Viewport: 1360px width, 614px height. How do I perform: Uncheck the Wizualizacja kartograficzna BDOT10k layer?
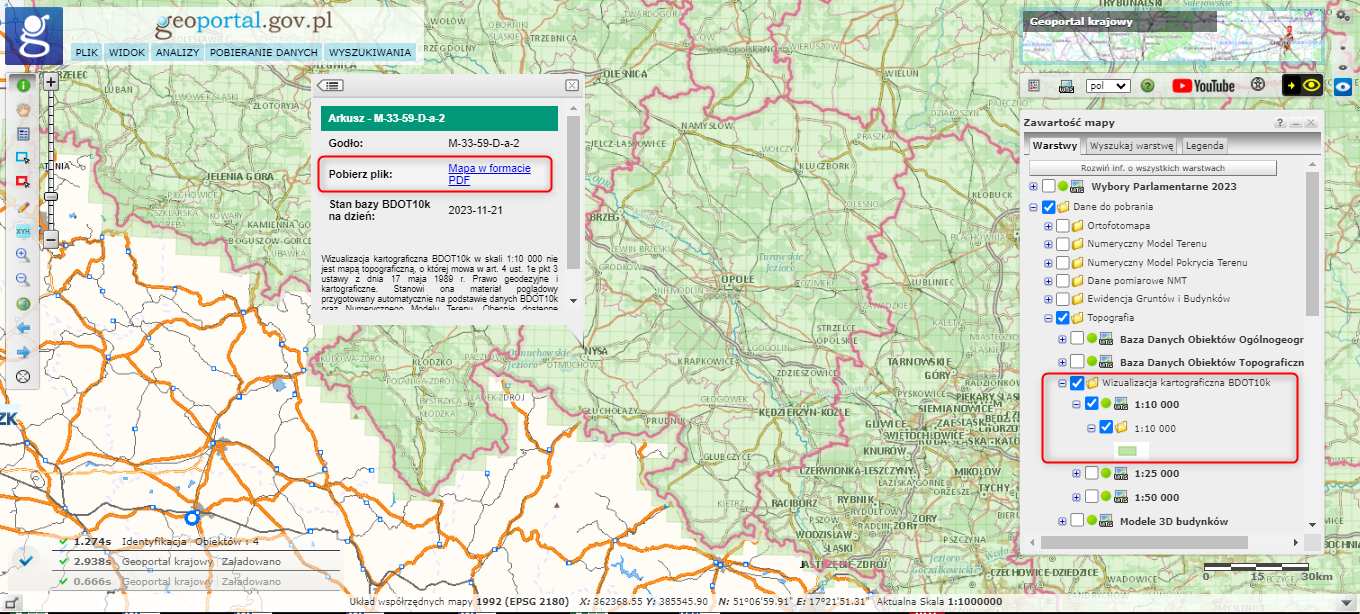(x=1076, y=382)
